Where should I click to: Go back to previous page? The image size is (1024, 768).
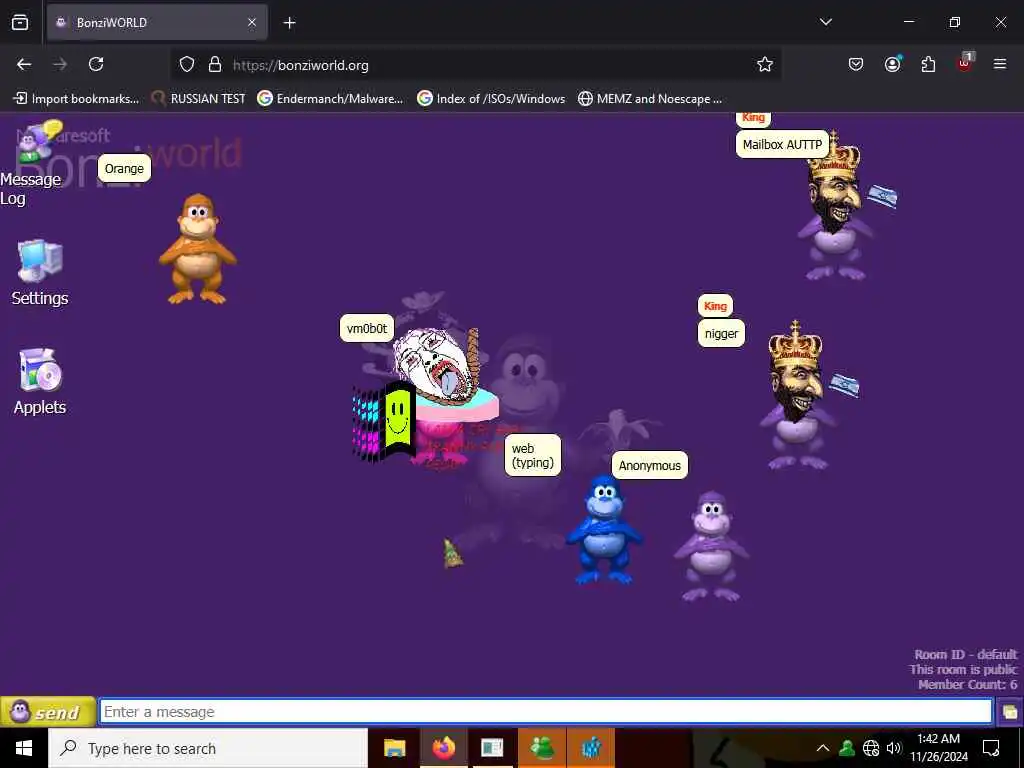click(x=24, y=64)
